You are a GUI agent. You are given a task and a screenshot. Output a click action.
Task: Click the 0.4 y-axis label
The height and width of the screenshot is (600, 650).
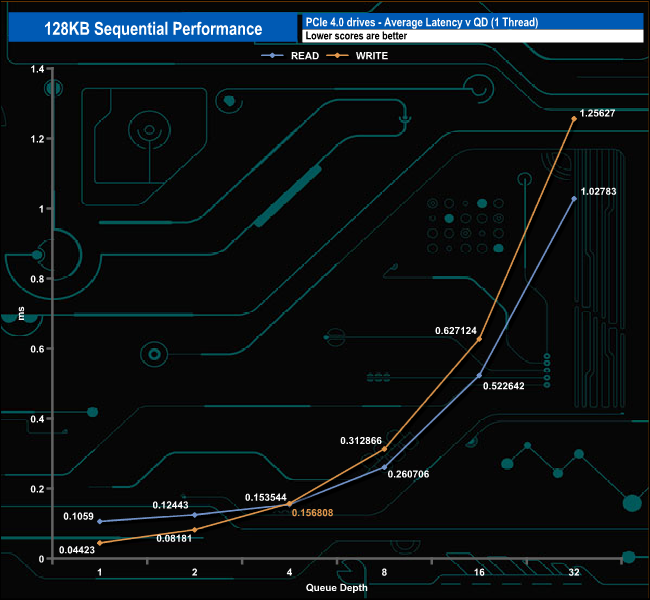tap(37, 419)
